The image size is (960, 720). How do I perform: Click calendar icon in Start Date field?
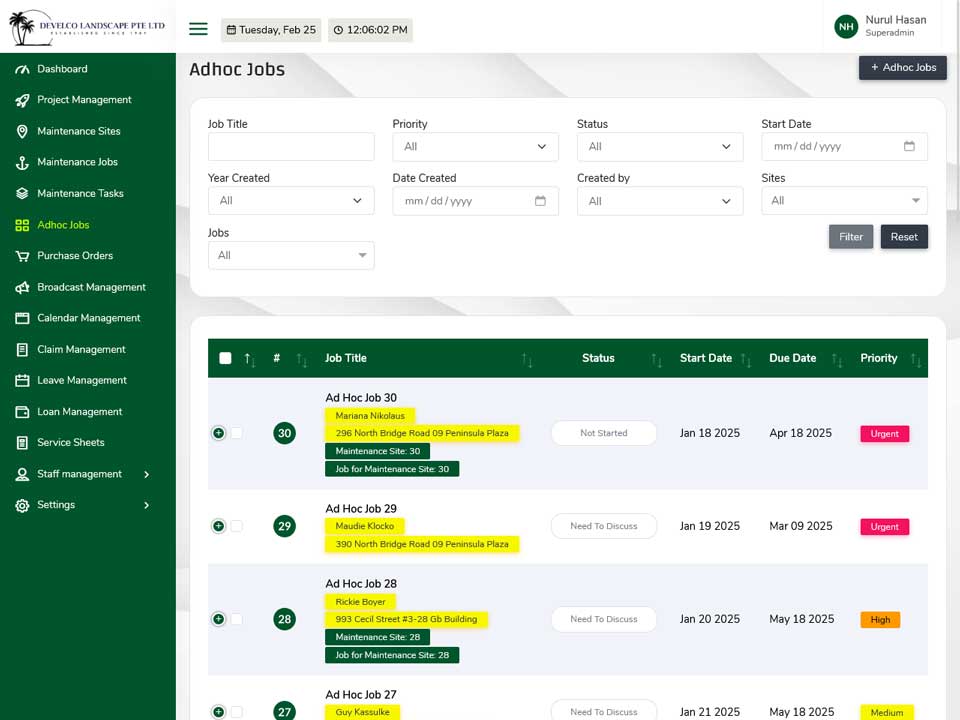tap(909, 146)
